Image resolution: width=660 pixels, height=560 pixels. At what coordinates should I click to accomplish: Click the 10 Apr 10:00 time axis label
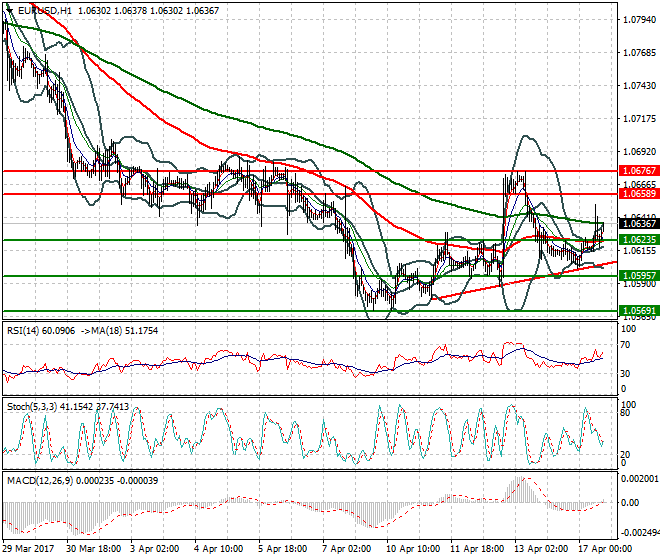[413, 549]
